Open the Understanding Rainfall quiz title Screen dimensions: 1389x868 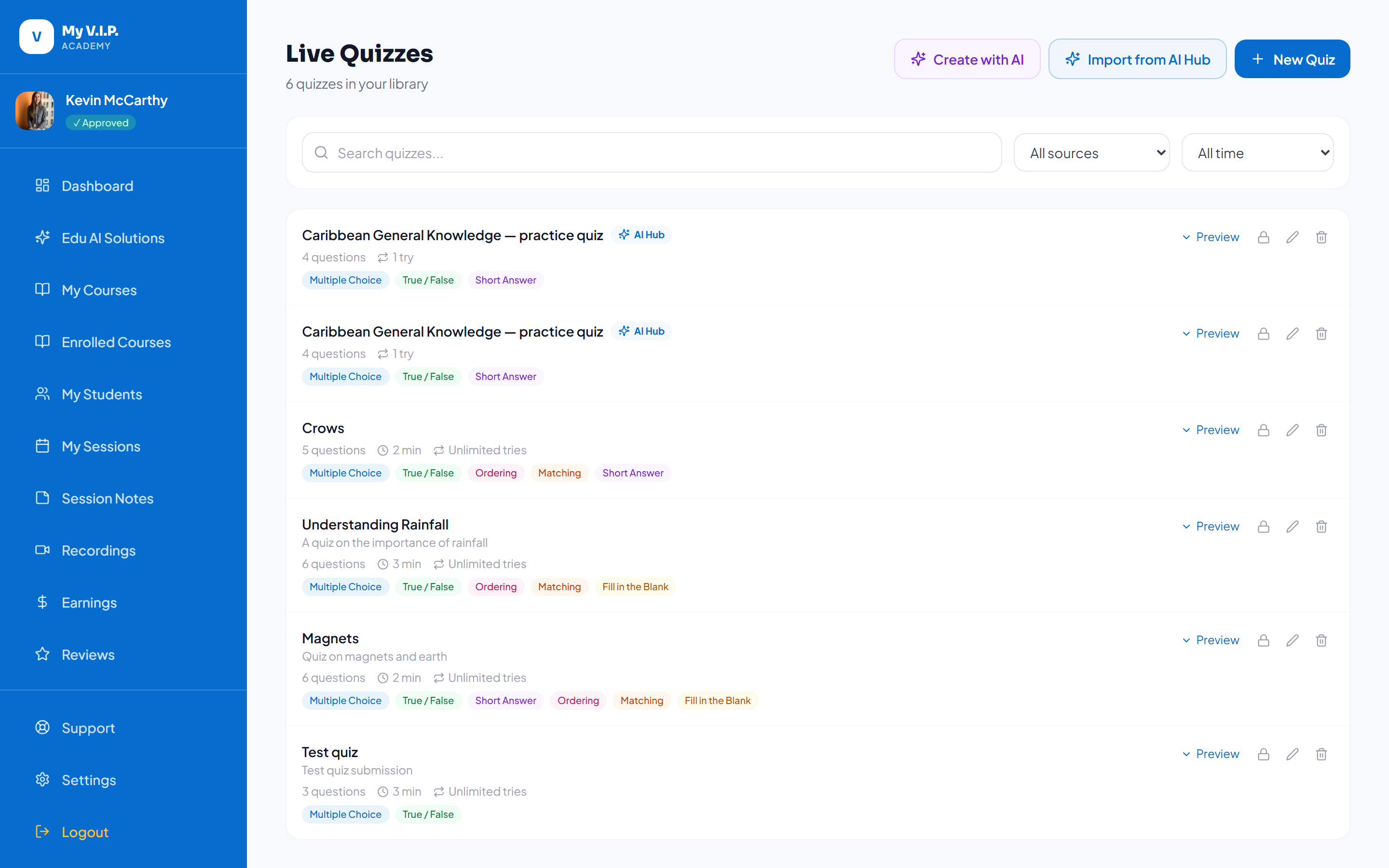375,524
